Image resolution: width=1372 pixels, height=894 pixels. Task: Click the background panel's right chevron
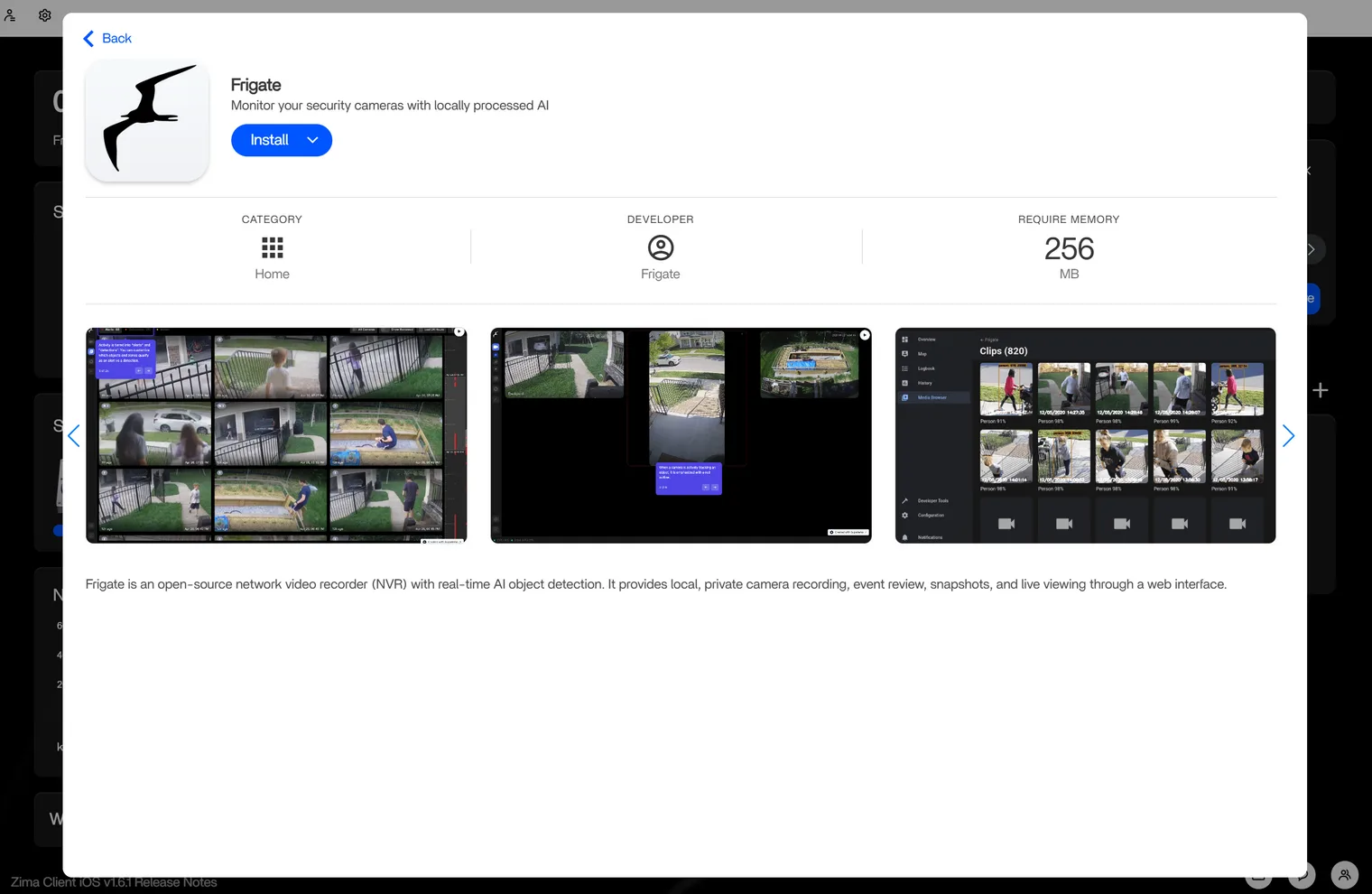1312,249
